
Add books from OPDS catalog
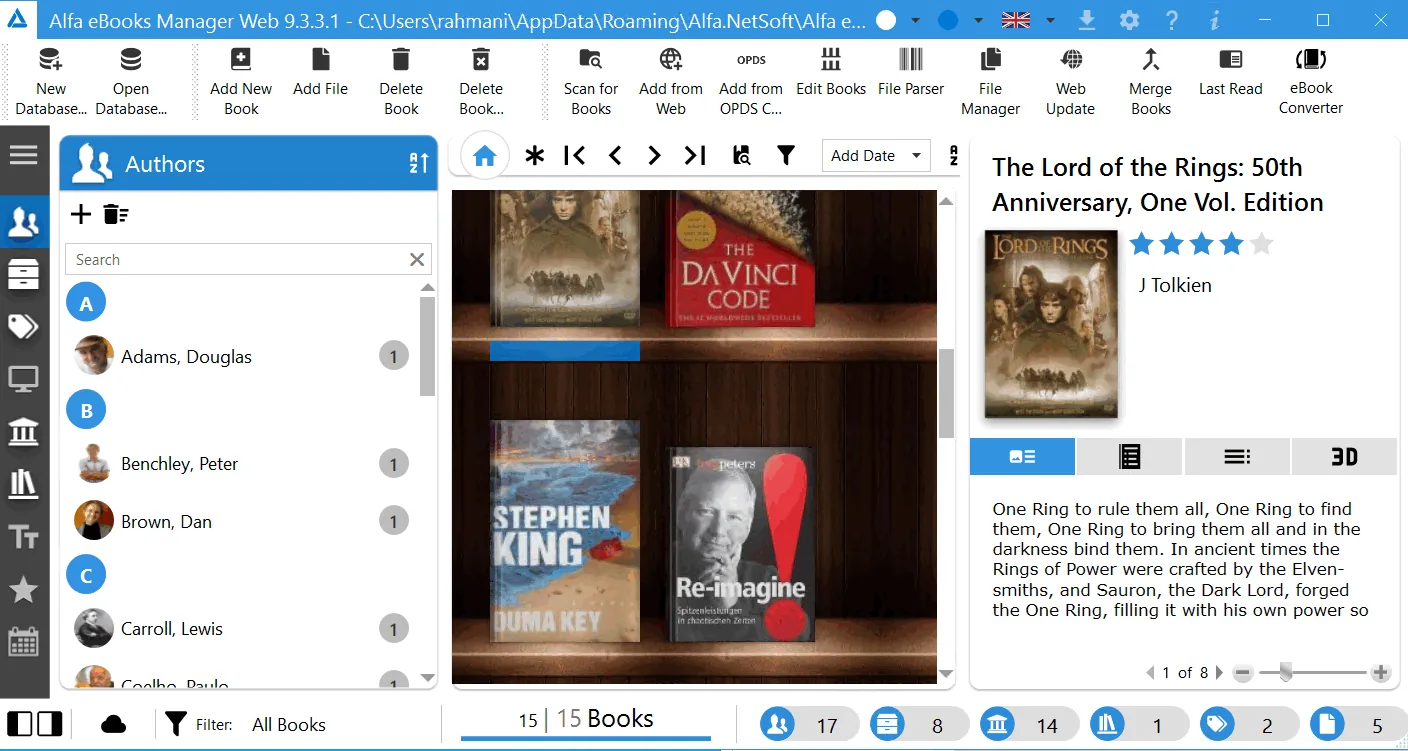(x=751, y=80)
